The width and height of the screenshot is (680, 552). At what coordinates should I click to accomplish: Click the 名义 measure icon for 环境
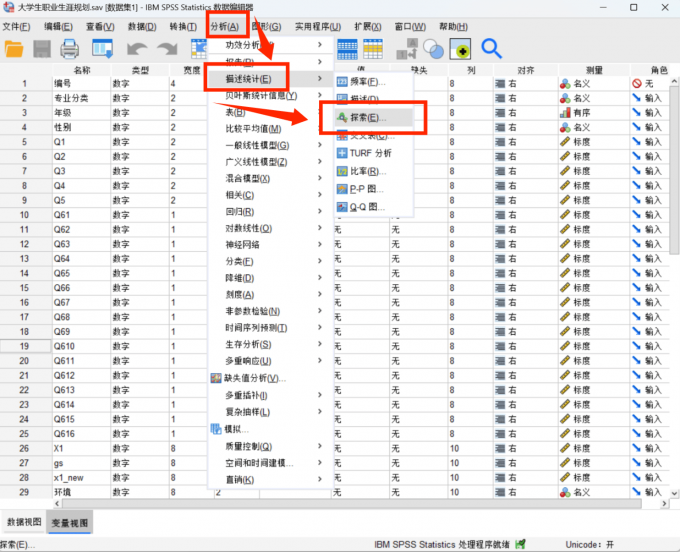tap(565, 492)
